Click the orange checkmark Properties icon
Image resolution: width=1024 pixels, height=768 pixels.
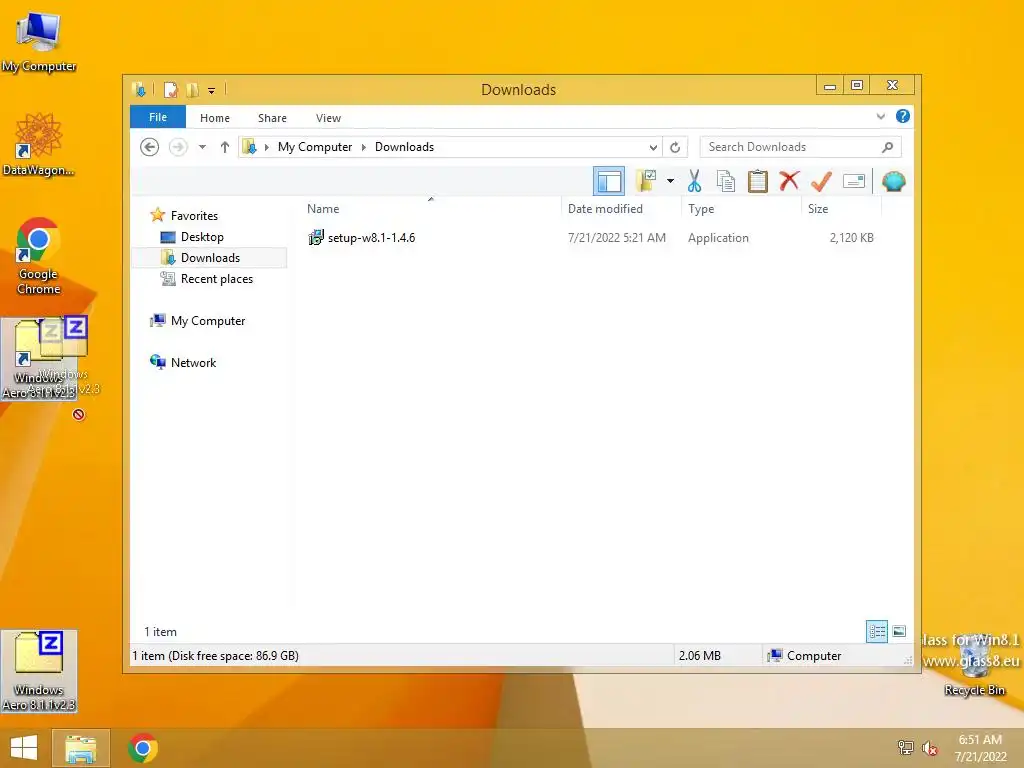point(821,181)
